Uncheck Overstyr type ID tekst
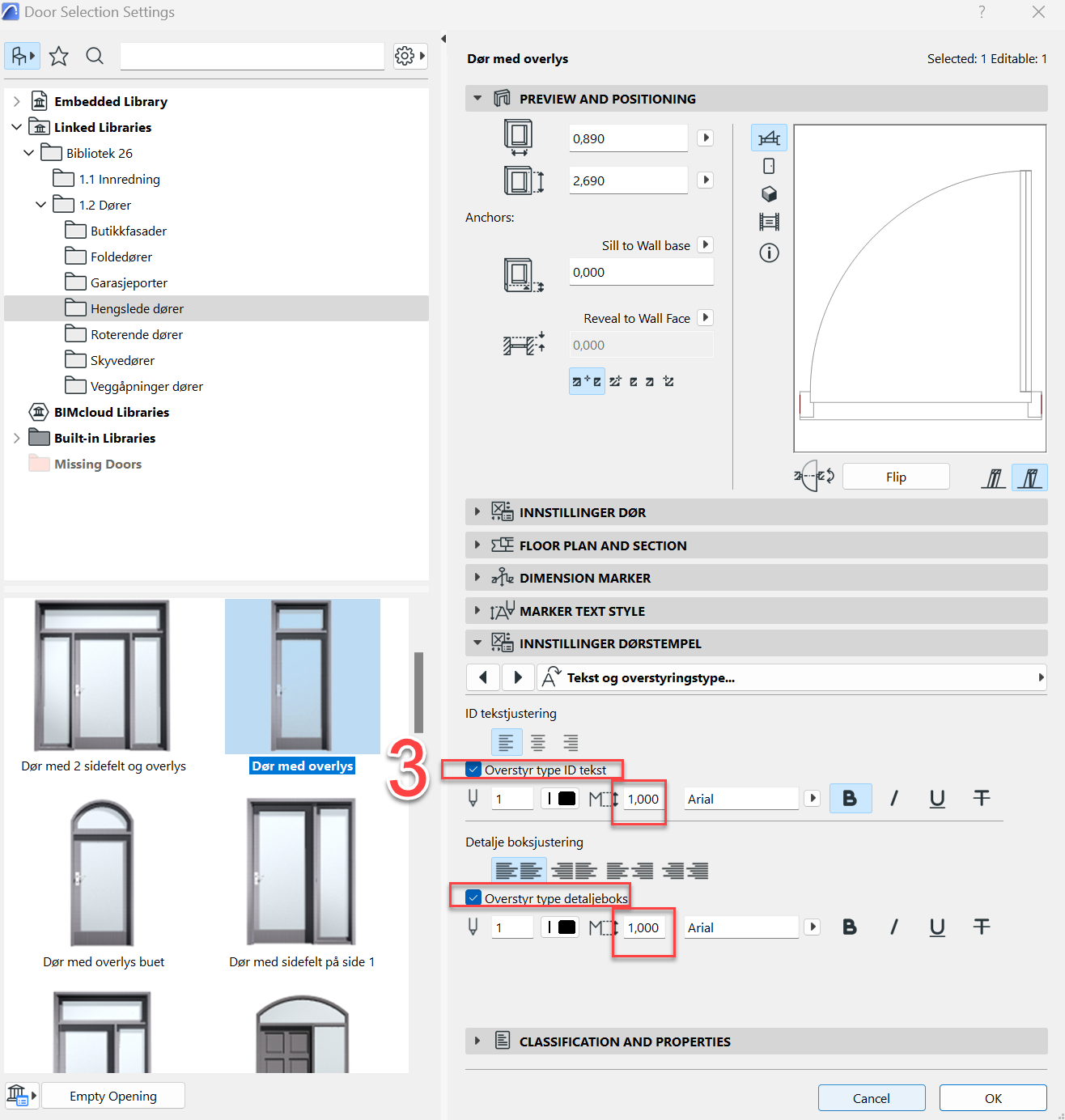The width and height of the screenshot is (1065, 1120). tap(474, 770)
